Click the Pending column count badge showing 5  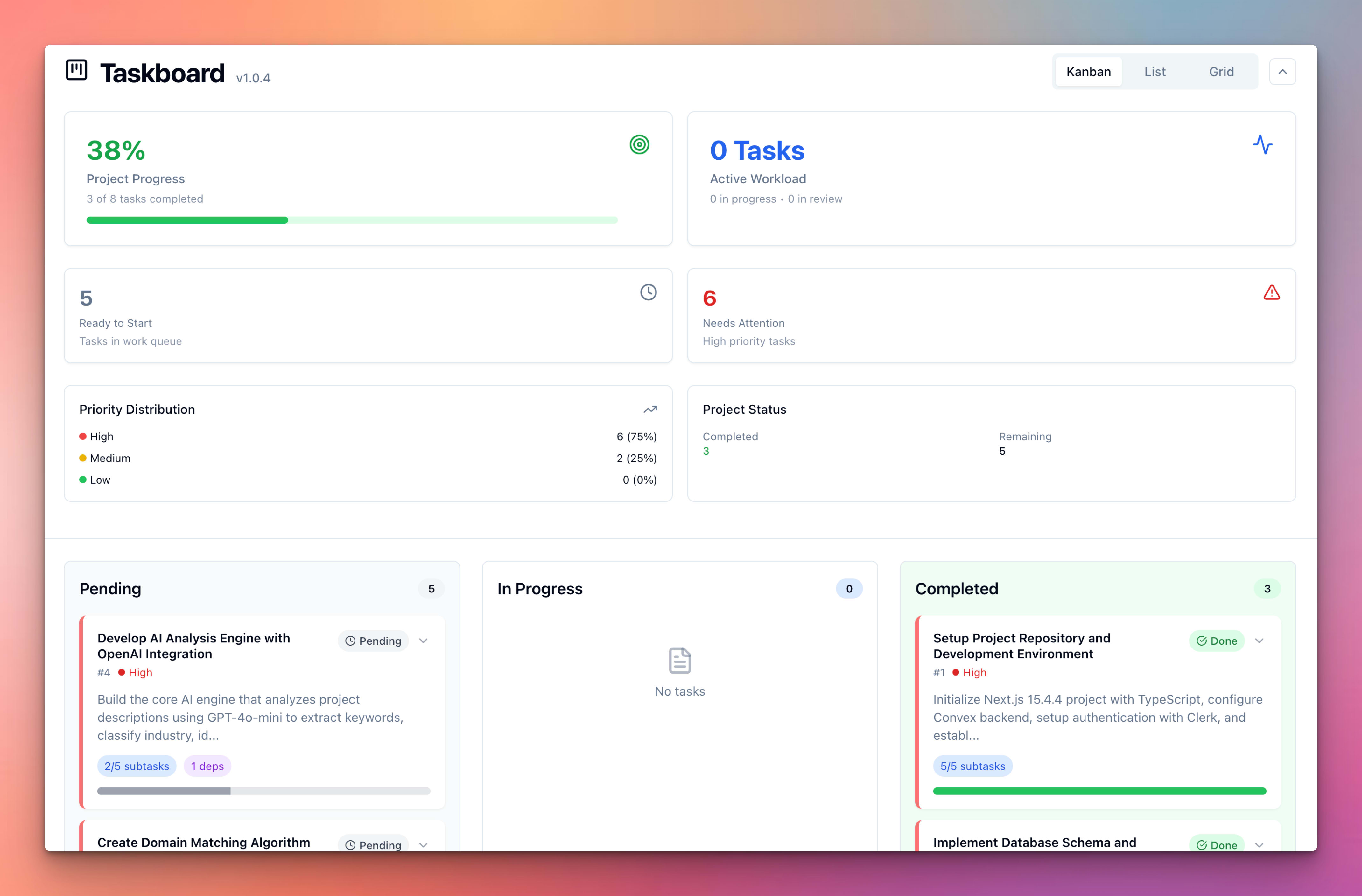coord(431,588)
